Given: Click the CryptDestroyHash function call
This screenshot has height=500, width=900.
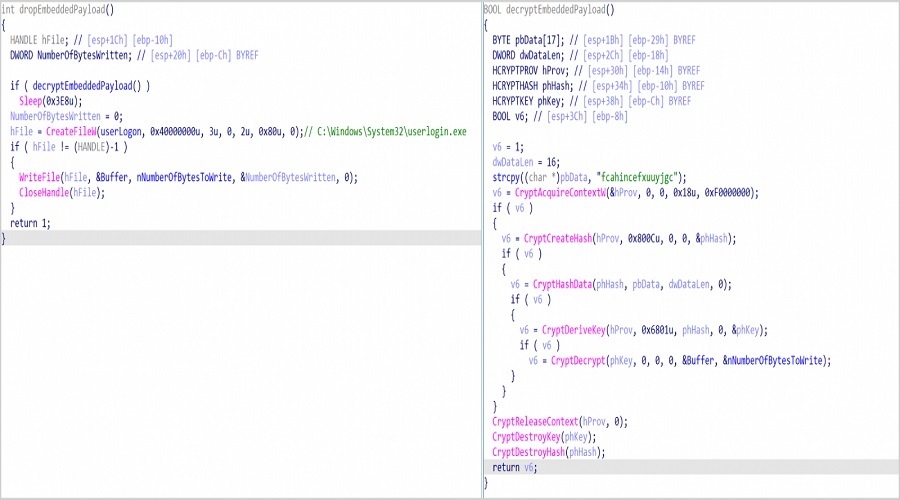Looking at the screenshot, I should pos(530,452).
